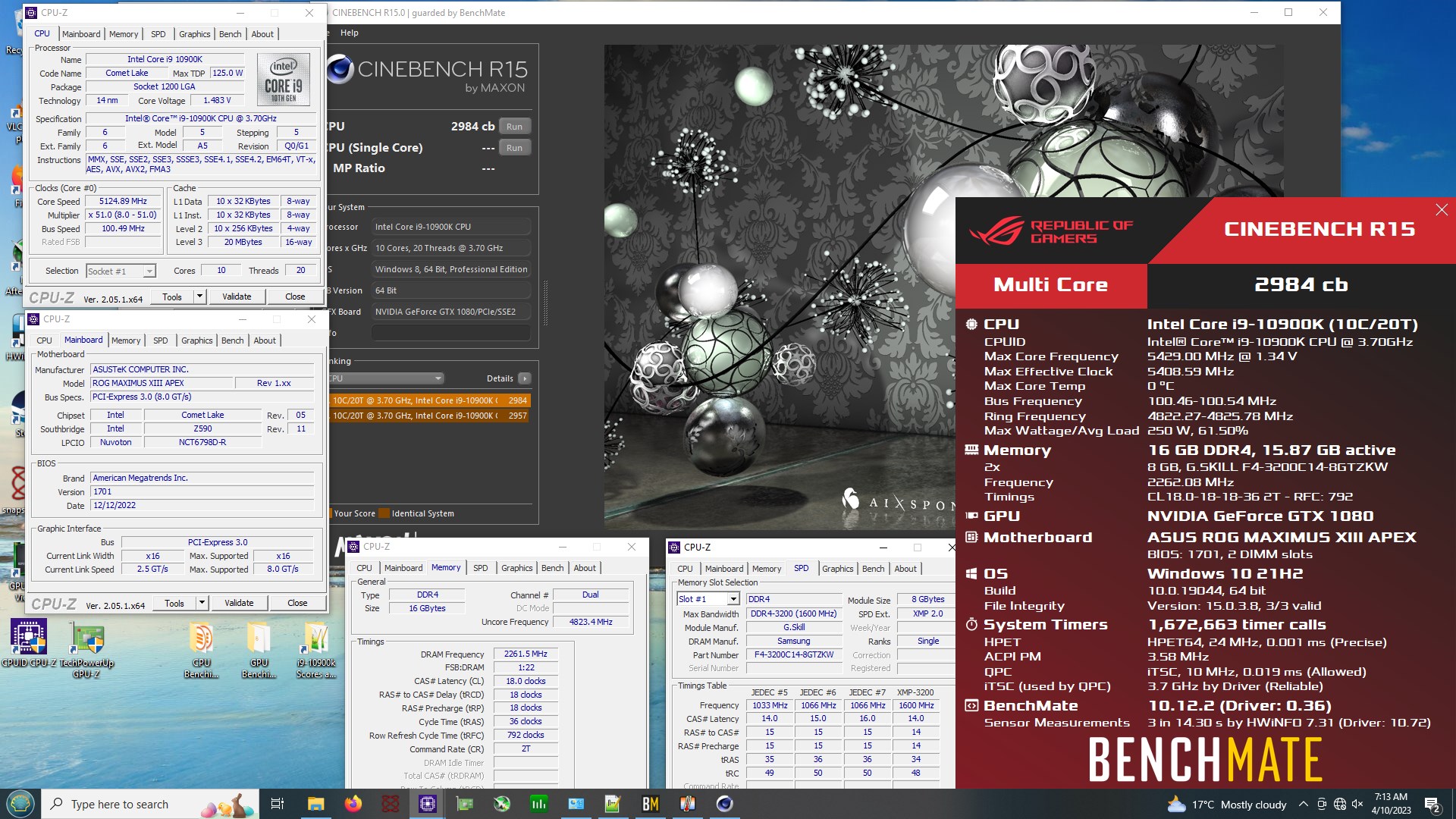Switch to the Bench tab in top CPU-Z window

[x=230, y=34]
